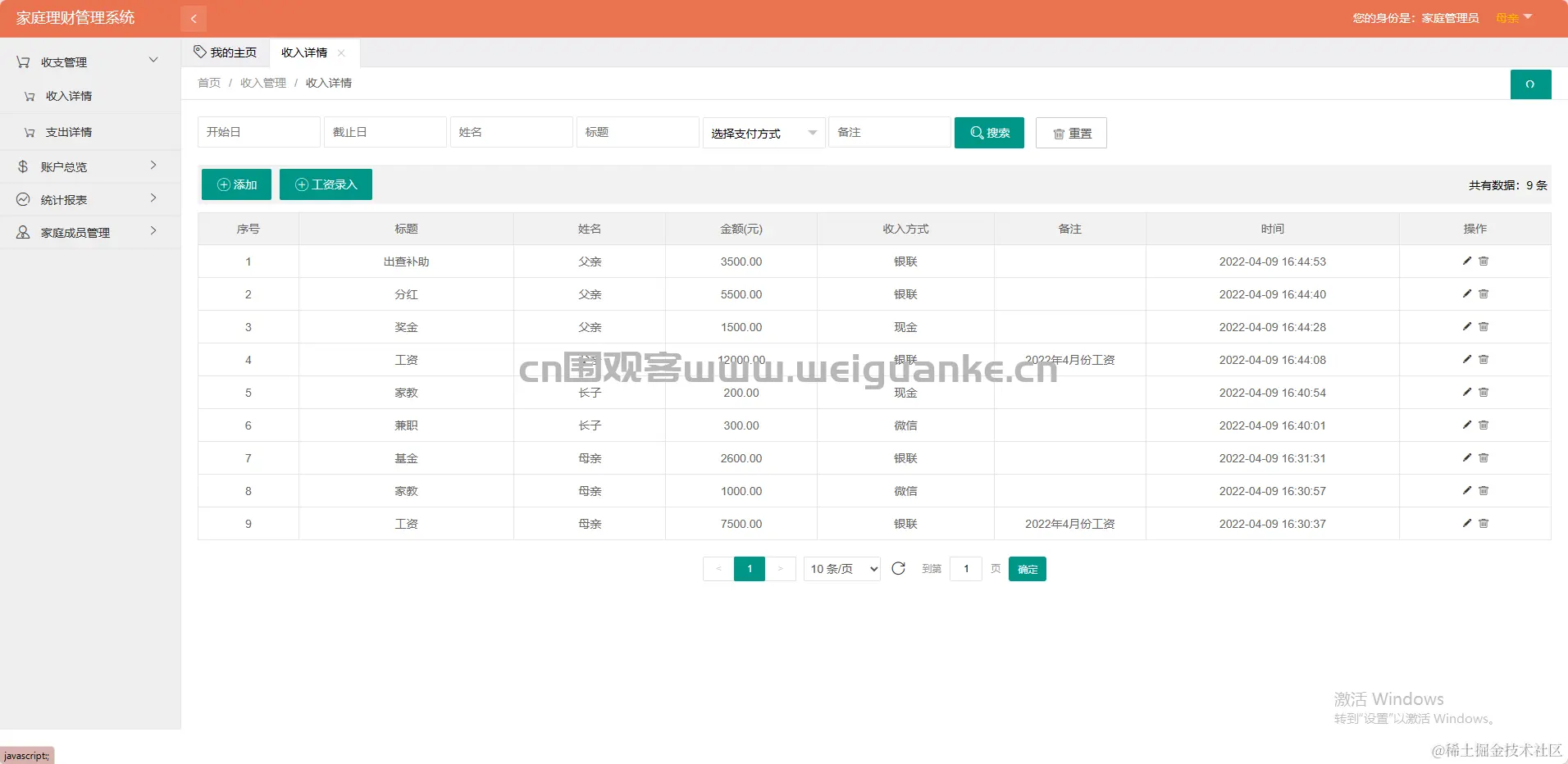The height and width of the screenshot is (764, 1568).
Task: Edit the 出差补助 income row
Action: tap(1467, 261)
